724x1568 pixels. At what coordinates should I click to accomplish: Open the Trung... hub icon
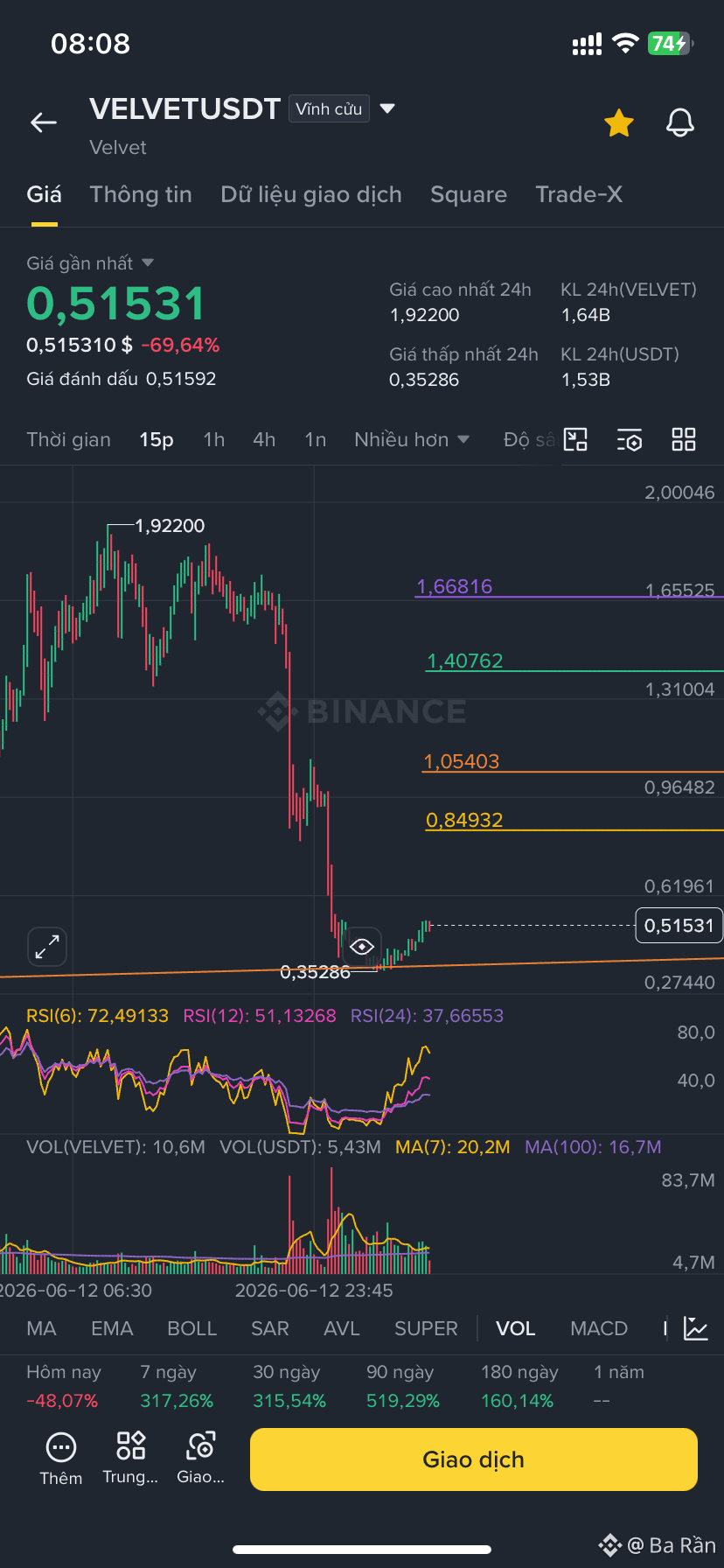coord(130,1459)
